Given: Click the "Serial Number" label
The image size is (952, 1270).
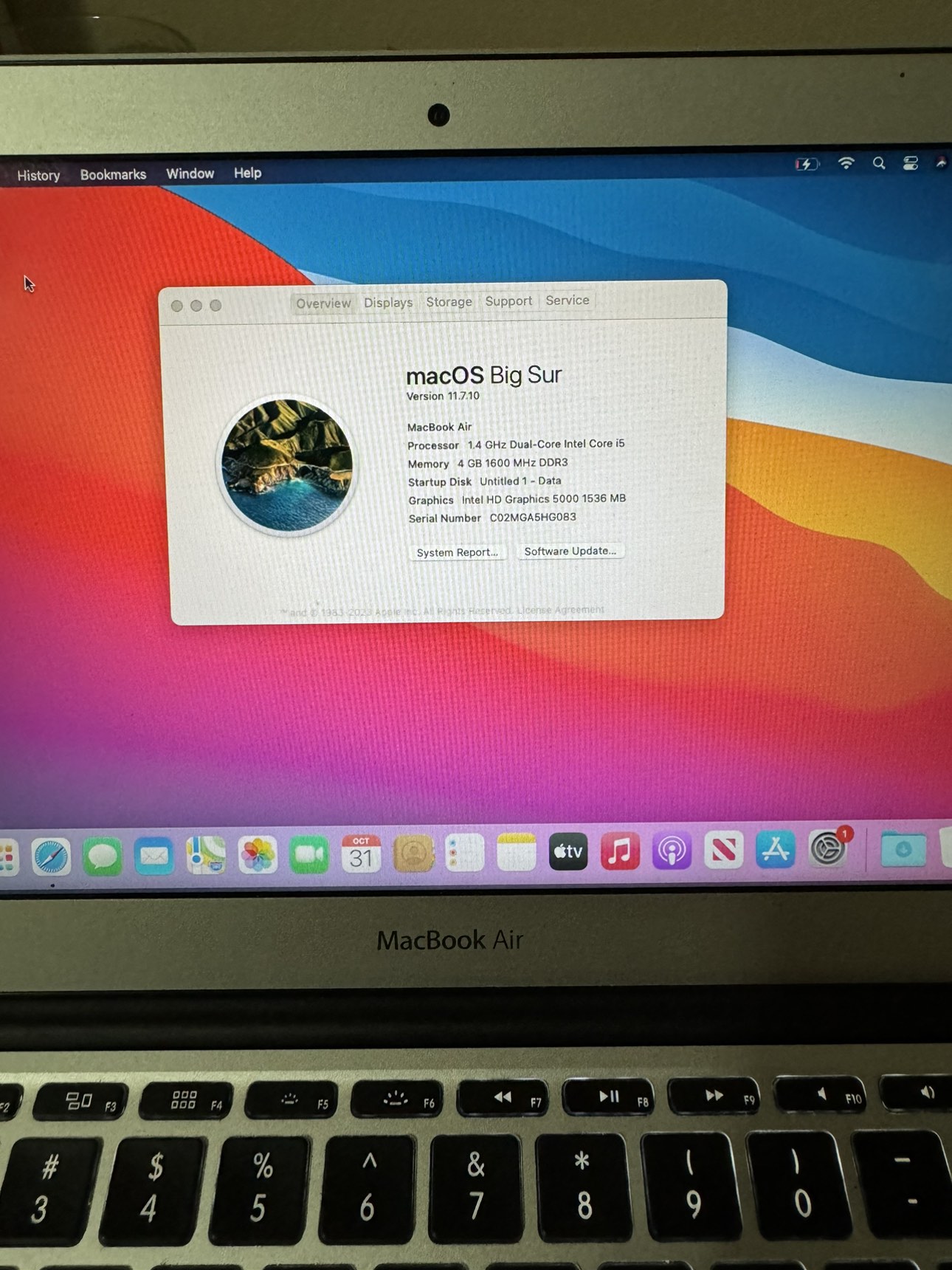Looking at the screenshot, I should point(445,518).
